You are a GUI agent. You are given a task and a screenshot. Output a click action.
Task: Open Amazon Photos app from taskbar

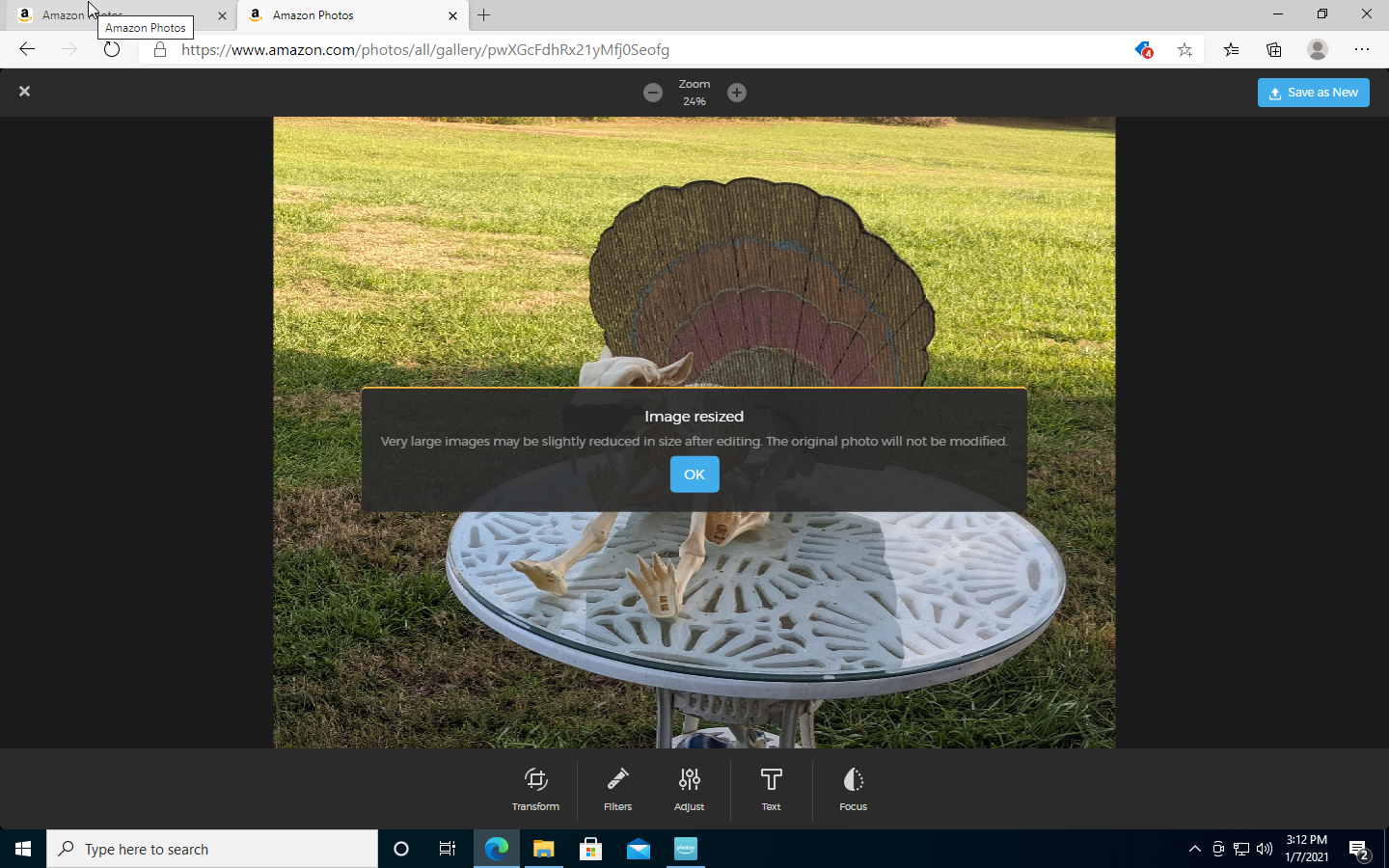pyautogui.click(x=686, y=849)
